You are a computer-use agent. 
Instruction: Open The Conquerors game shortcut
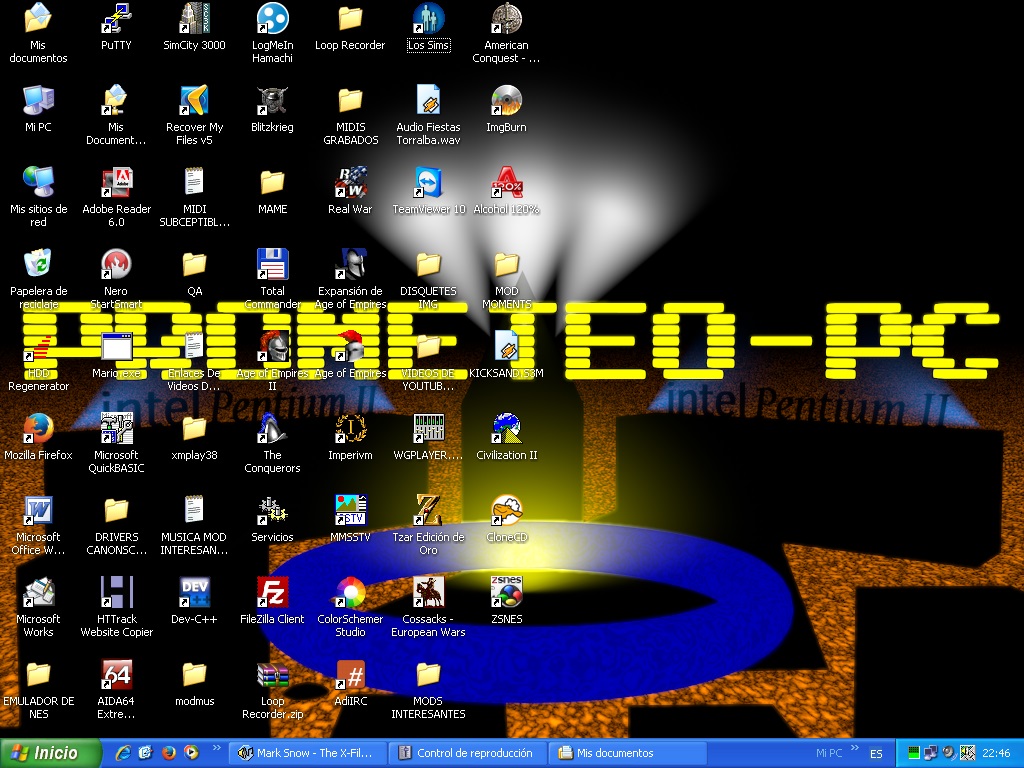tap(272, 443)
